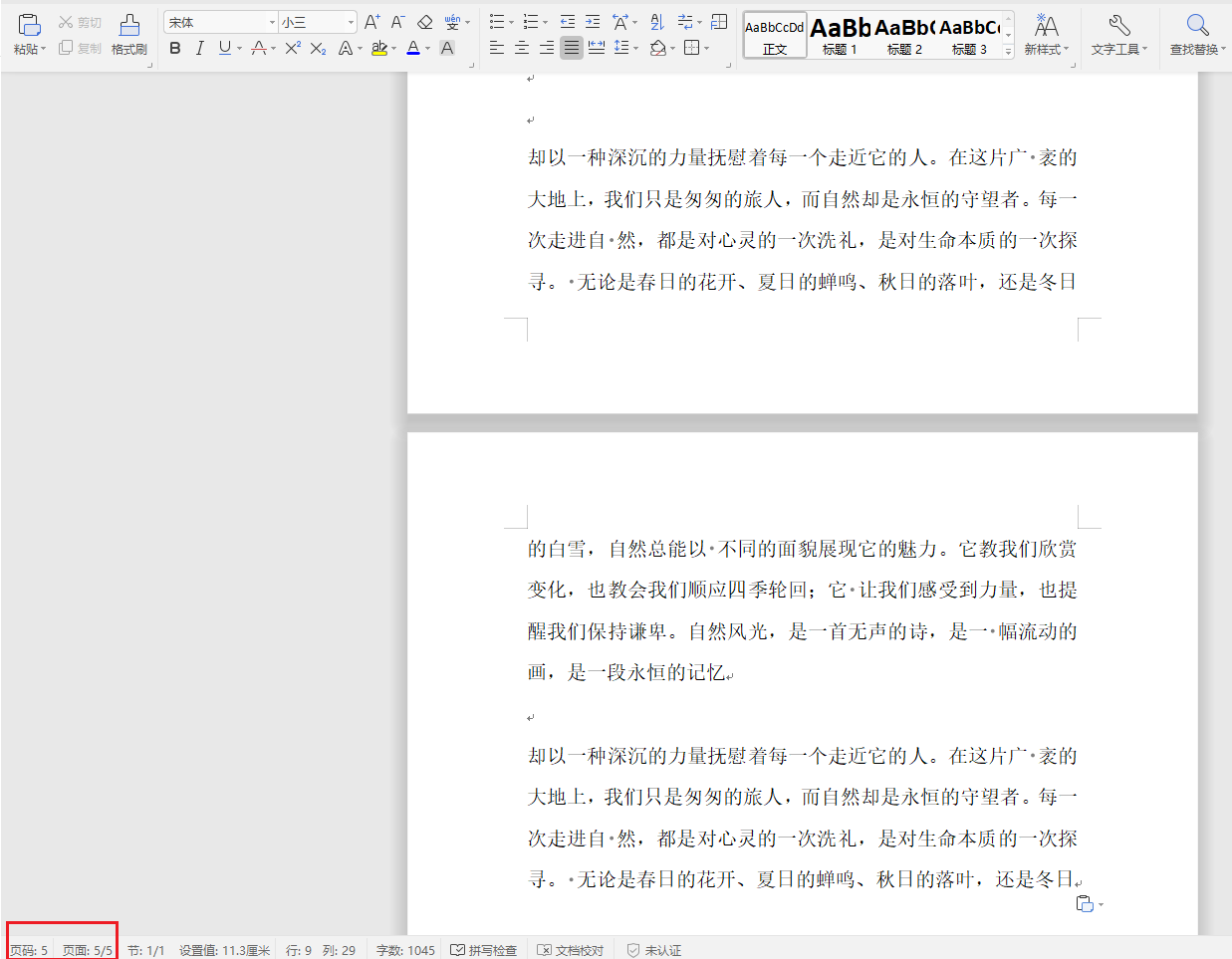Select the 标题 1 style
This screenshot has width=1232, height=959.
[839, 35]
